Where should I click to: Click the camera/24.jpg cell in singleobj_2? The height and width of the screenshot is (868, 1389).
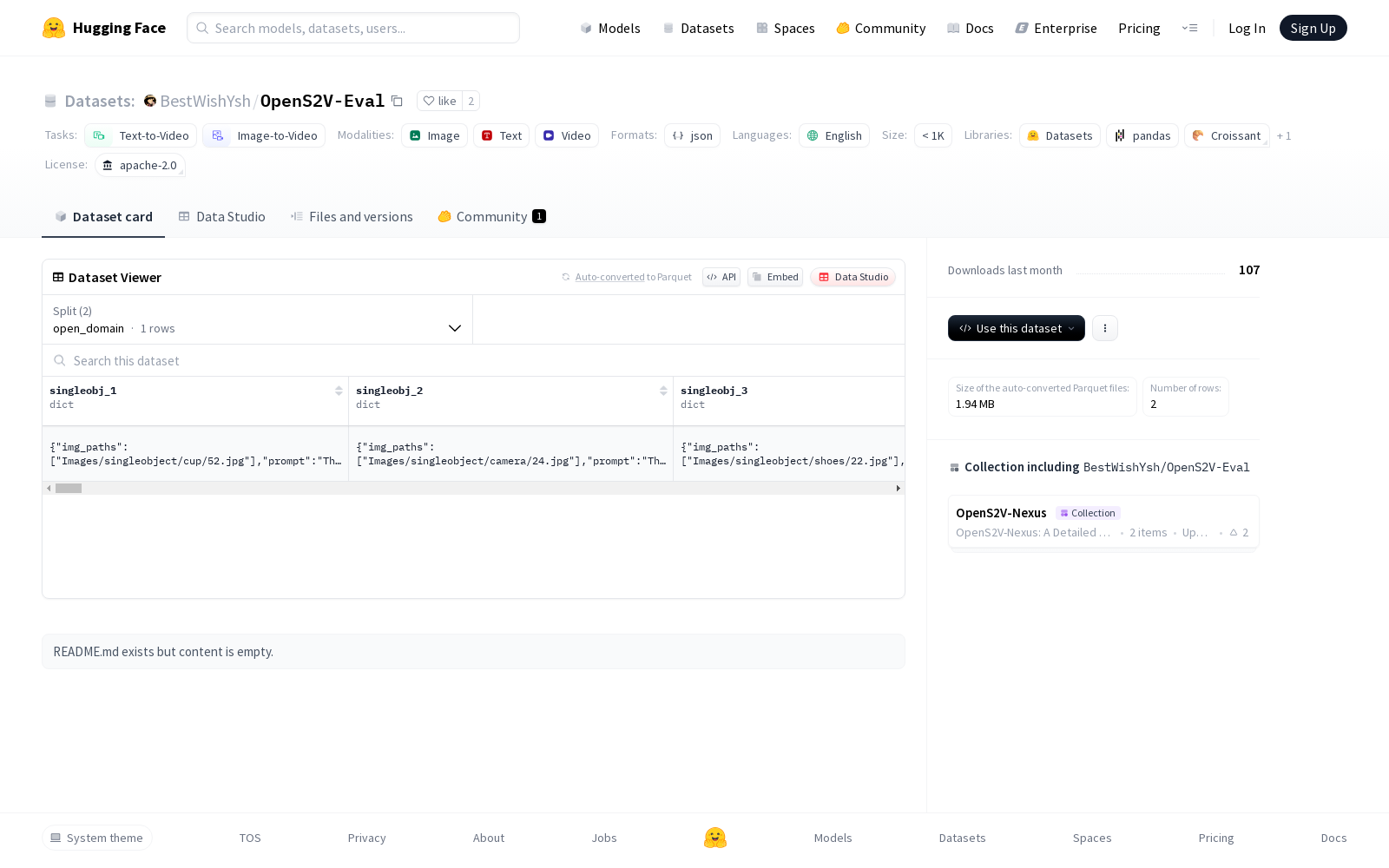tap(510, 454)
